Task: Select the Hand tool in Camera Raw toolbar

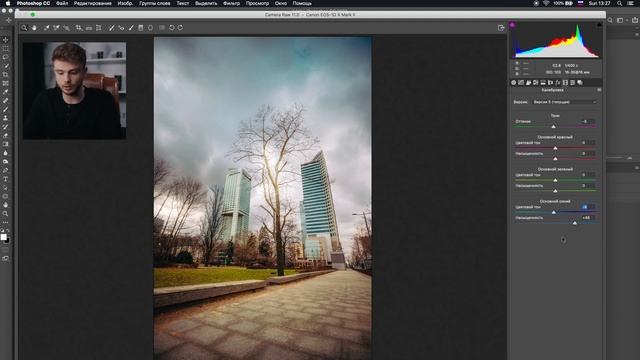Action: [34, 28]
